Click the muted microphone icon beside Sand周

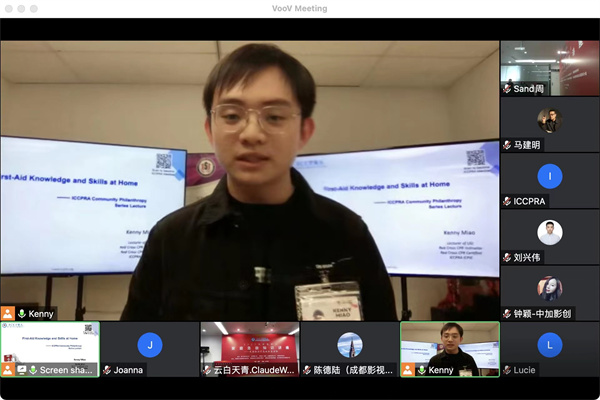(507, 89)
